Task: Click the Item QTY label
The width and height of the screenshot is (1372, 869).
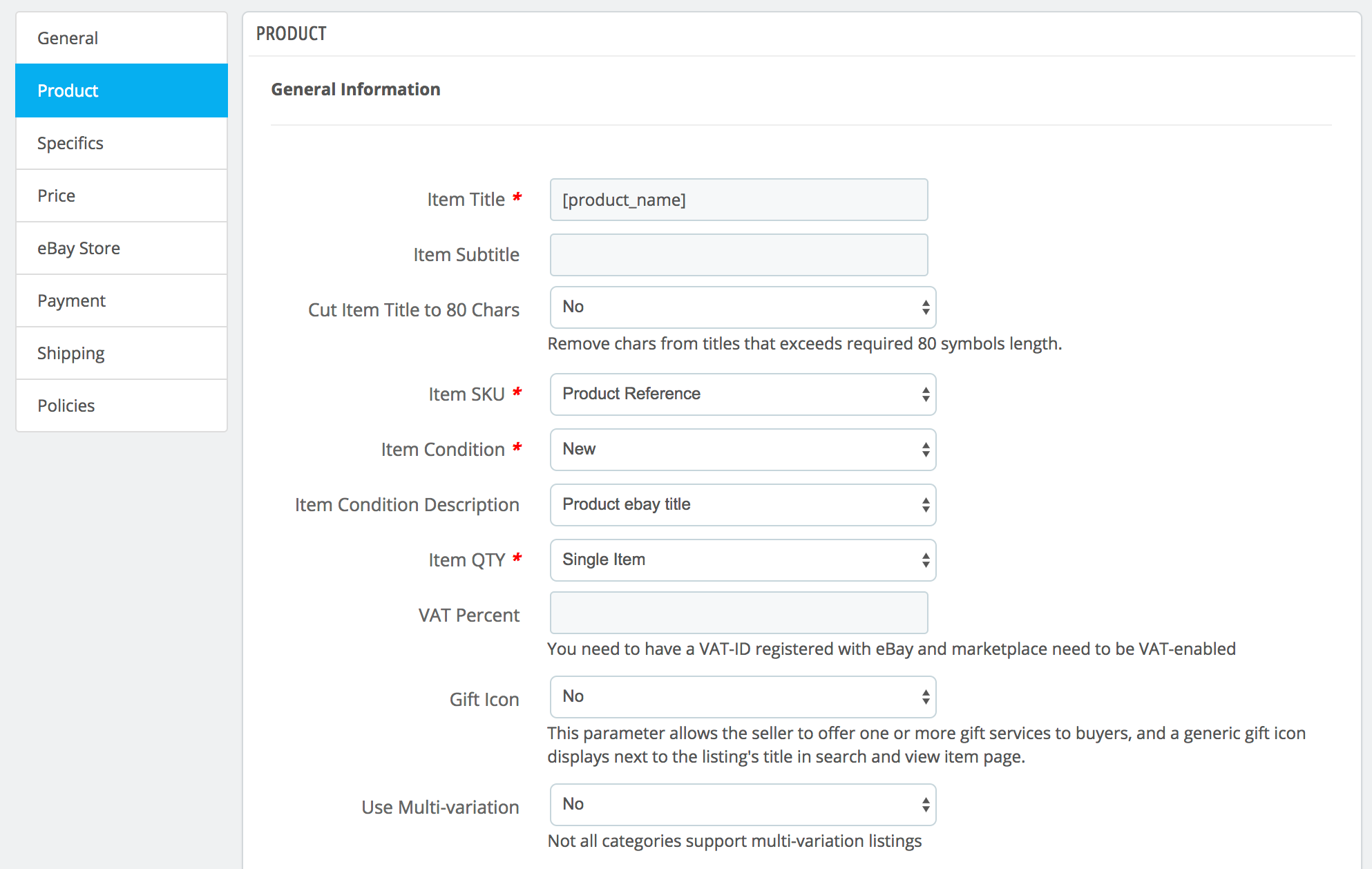Action: (x=466, y=560)
